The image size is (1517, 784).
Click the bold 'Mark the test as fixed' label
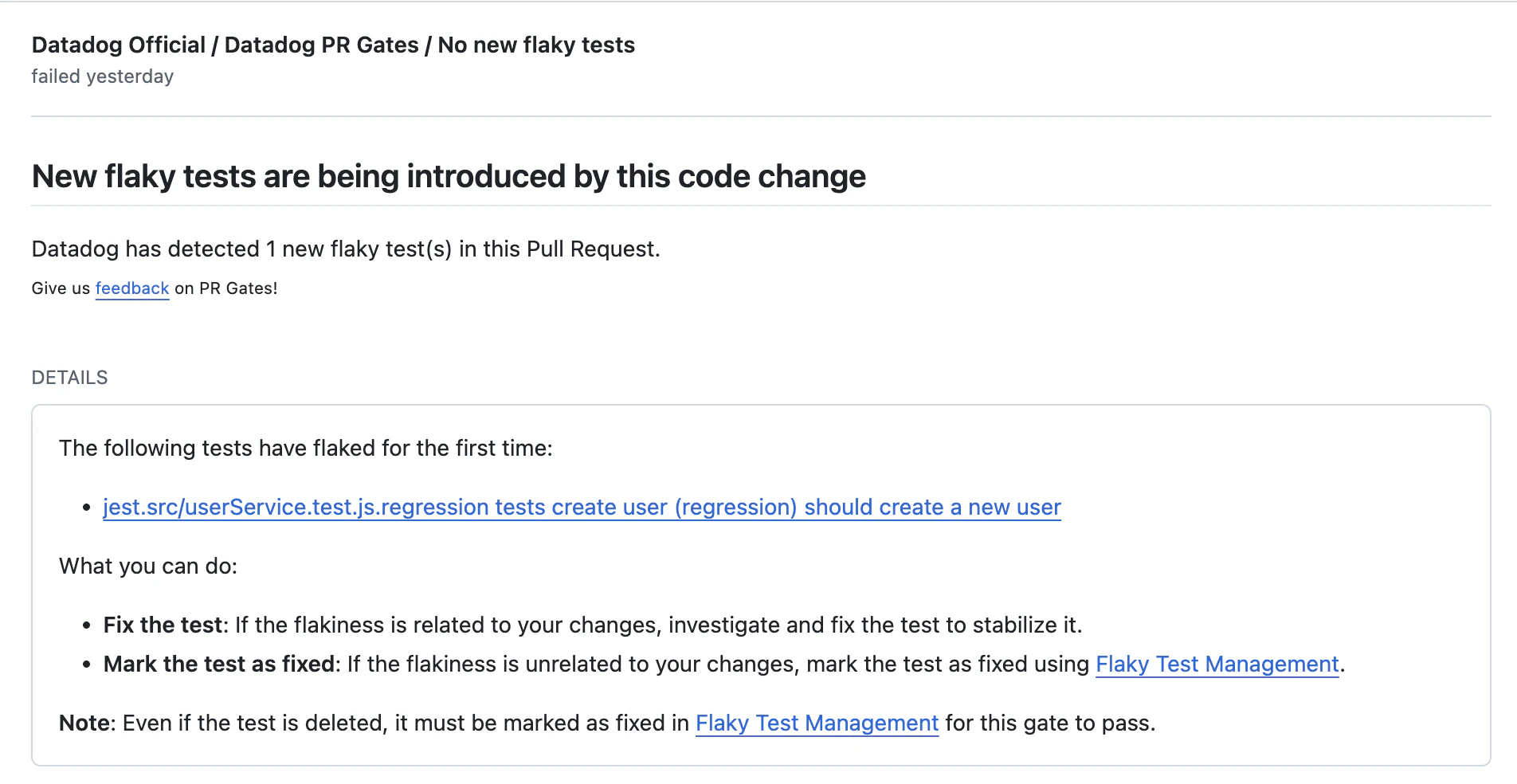(219, 664)
